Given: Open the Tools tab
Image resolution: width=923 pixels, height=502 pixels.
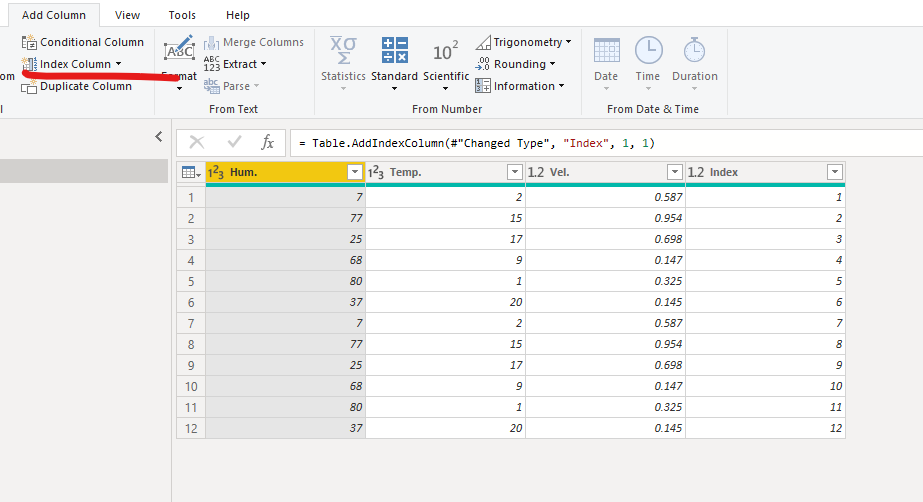Looking at the screenshot, I should (182, 15).
